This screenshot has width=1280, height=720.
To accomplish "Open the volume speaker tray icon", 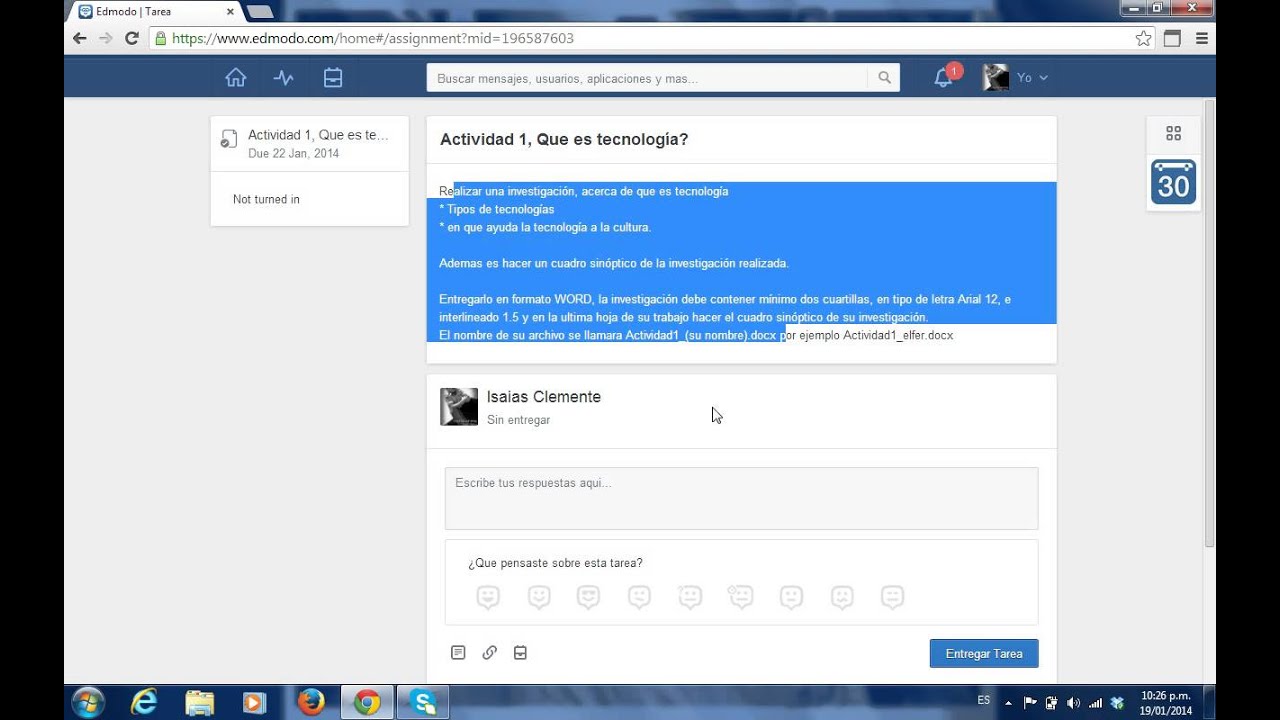I will [x=1073, y=703].
